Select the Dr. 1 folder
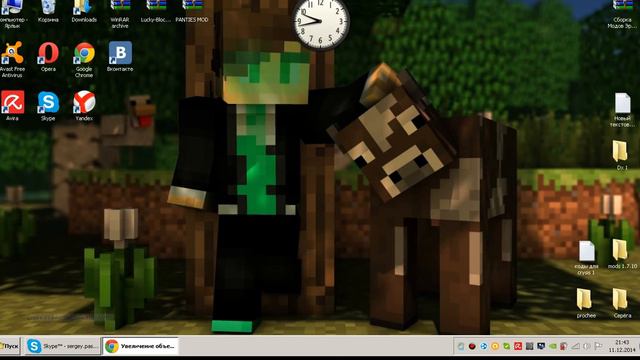Image resolution: width=640 pixels, height=360 pixels. tap(621, 155)
